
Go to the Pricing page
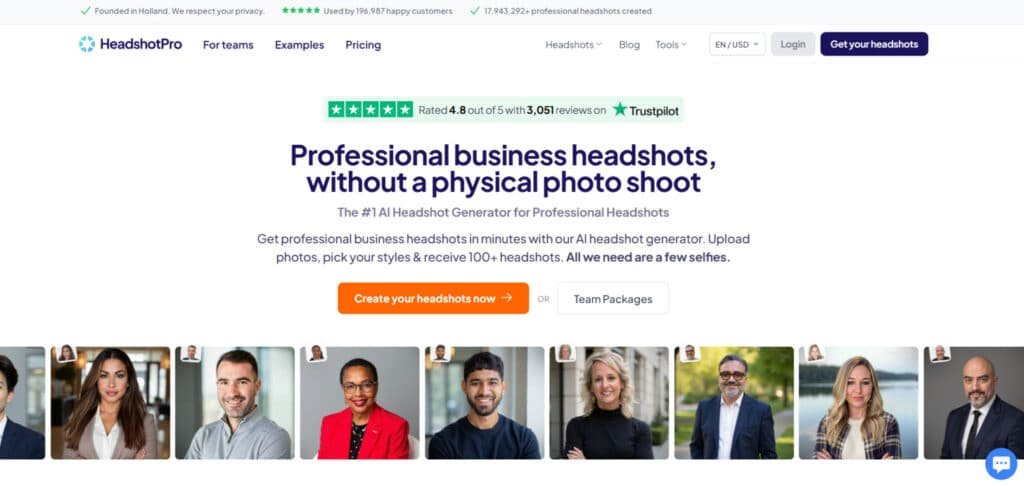point(363,44)
